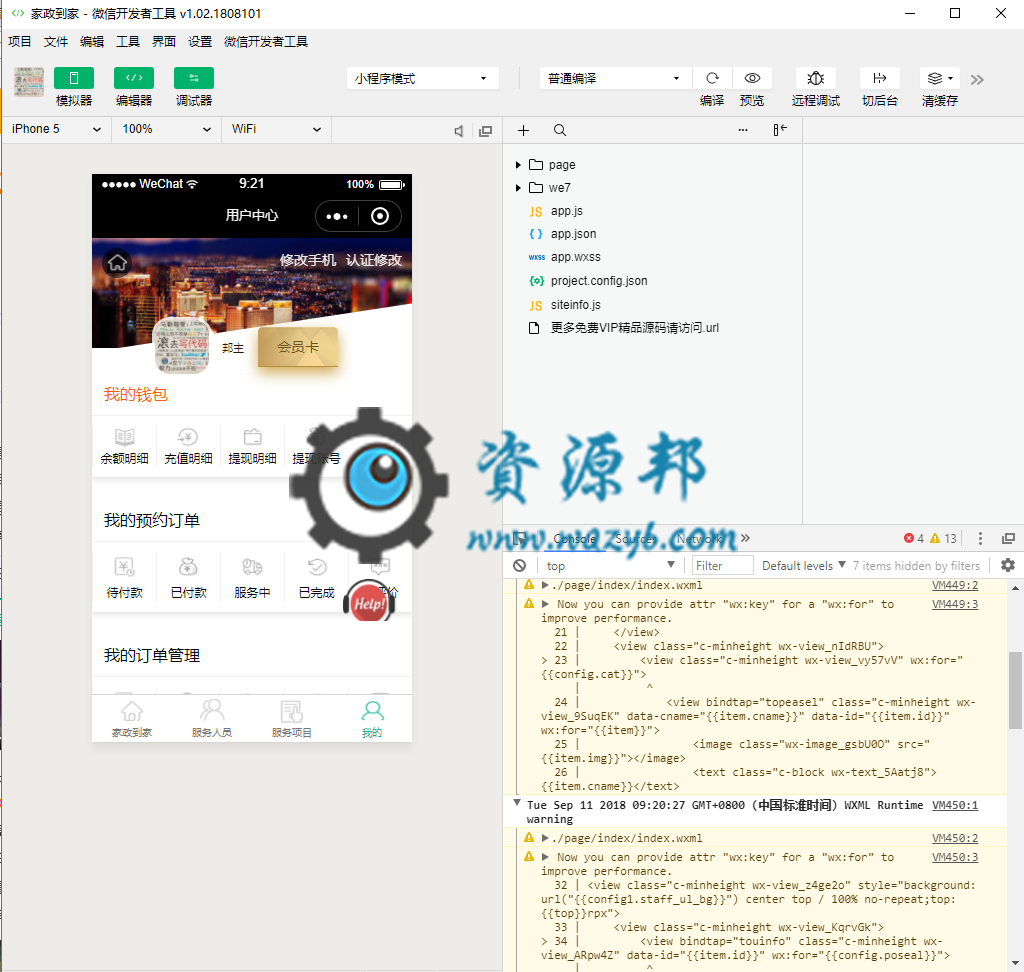Open the top context dropdown in console
Viewport: 1024px width, 972px height.
[x=610, y=566]
